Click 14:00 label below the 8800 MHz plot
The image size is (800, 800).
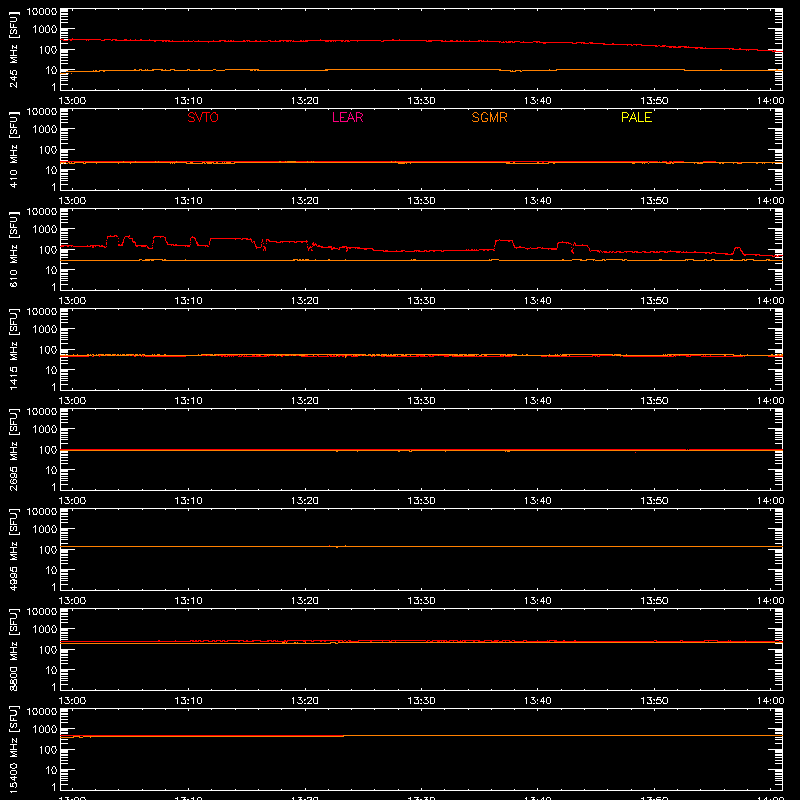[x=770, y=701]
